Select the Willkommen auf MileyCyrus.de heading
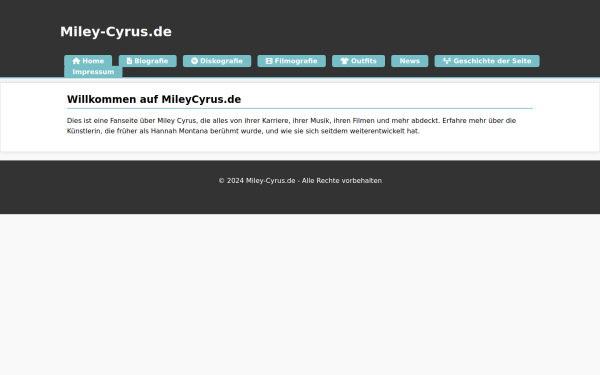The width and height of the screenshot is (600, 375). [154, 99]
